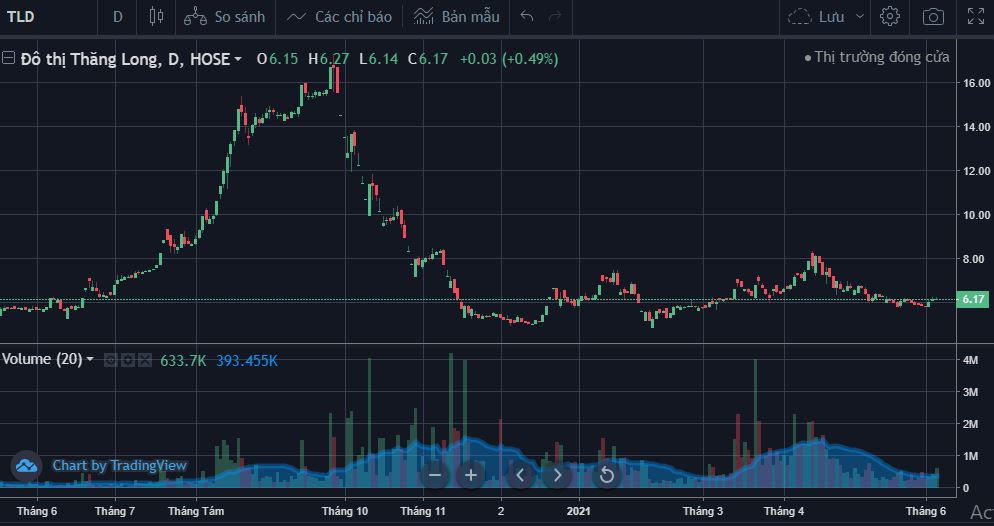Enter fullscreen mode with the expand icon

coord(975,16)
